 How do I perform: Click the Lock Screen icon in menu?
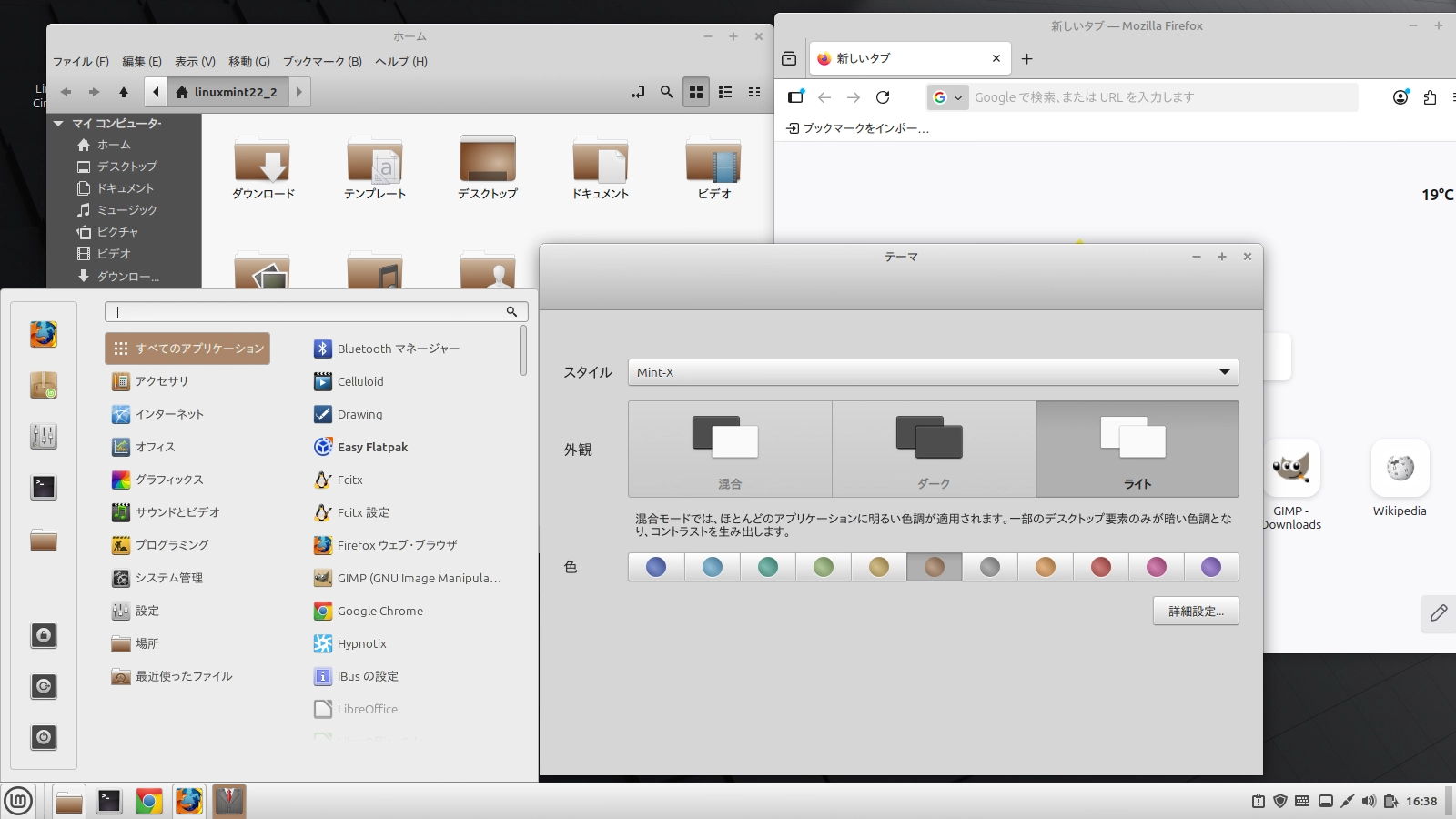pos(43,635)
